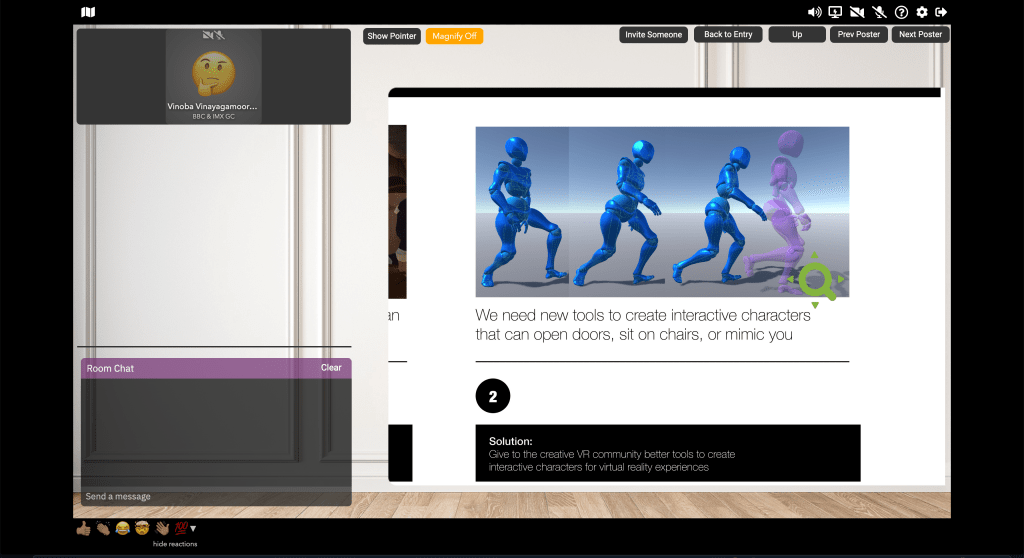Toggle Show Pointer
The image size is (1024, 558).
tap(392, 36)
